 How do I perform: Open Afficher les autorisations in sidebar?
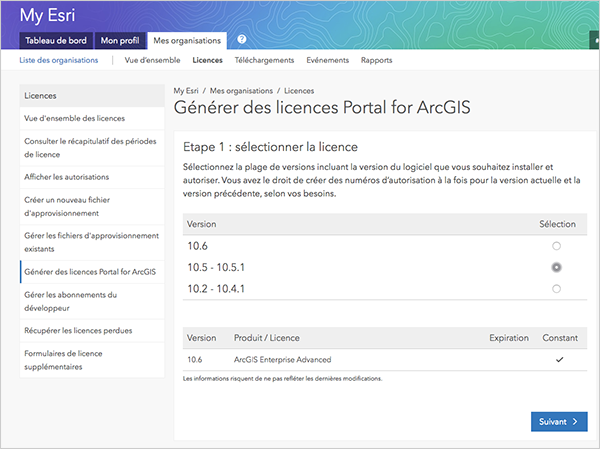(x=67, y=177)
